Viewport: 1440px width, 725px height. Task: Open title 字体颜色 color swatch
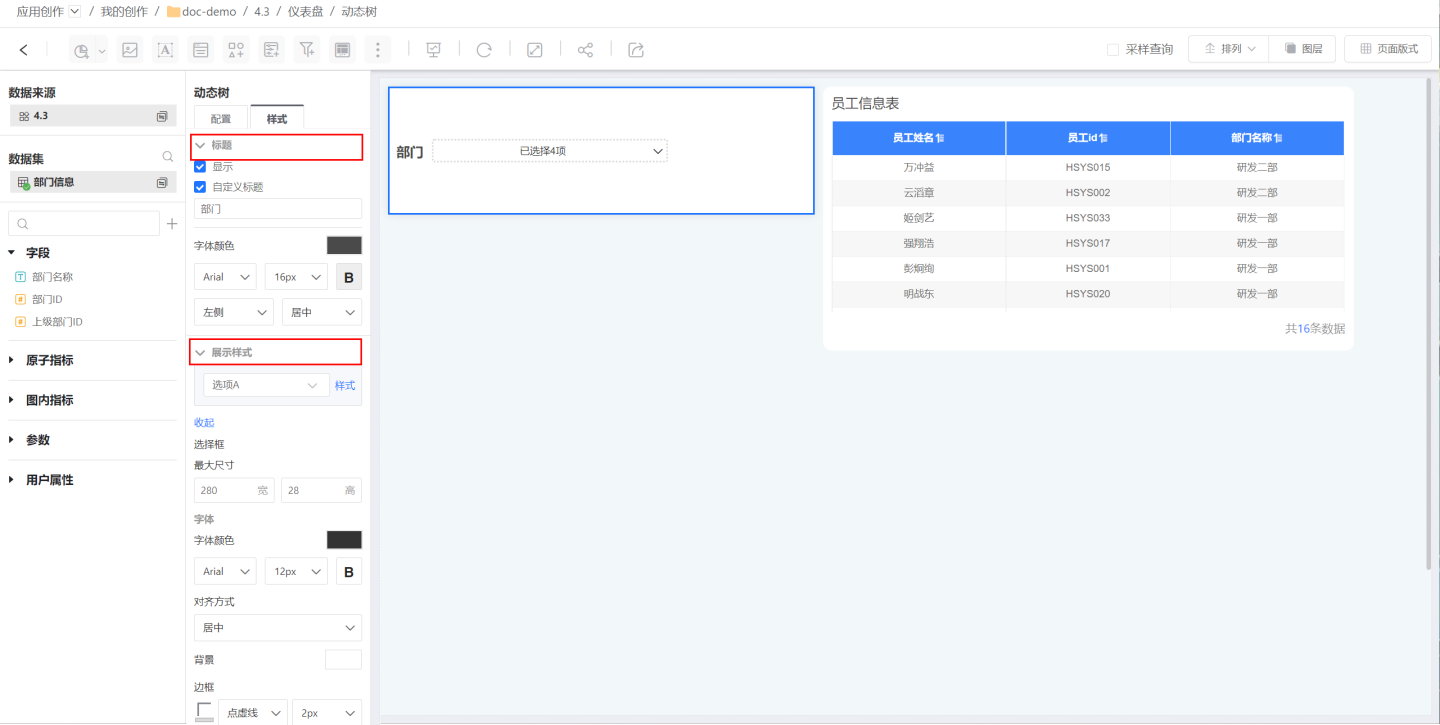344,246
